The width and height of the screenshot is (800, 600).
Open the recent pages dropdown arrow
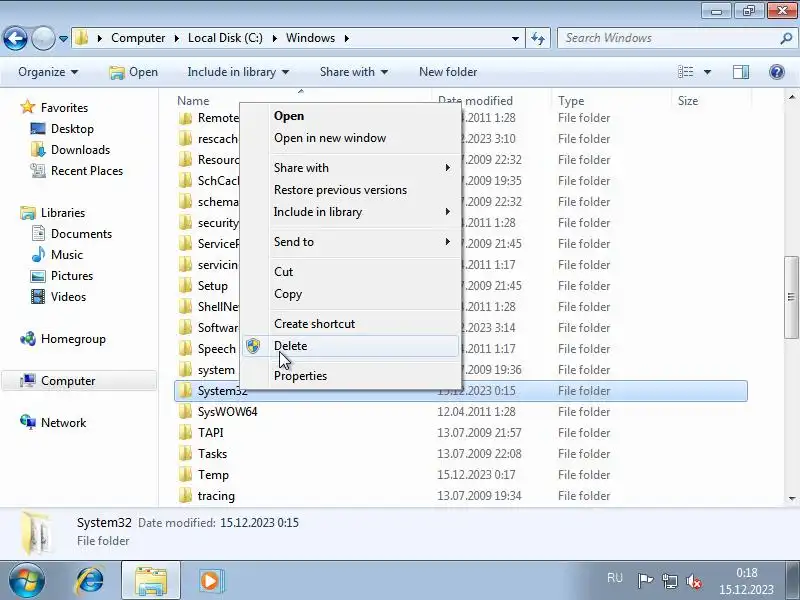pyautogui.click(x=63, y=39)
